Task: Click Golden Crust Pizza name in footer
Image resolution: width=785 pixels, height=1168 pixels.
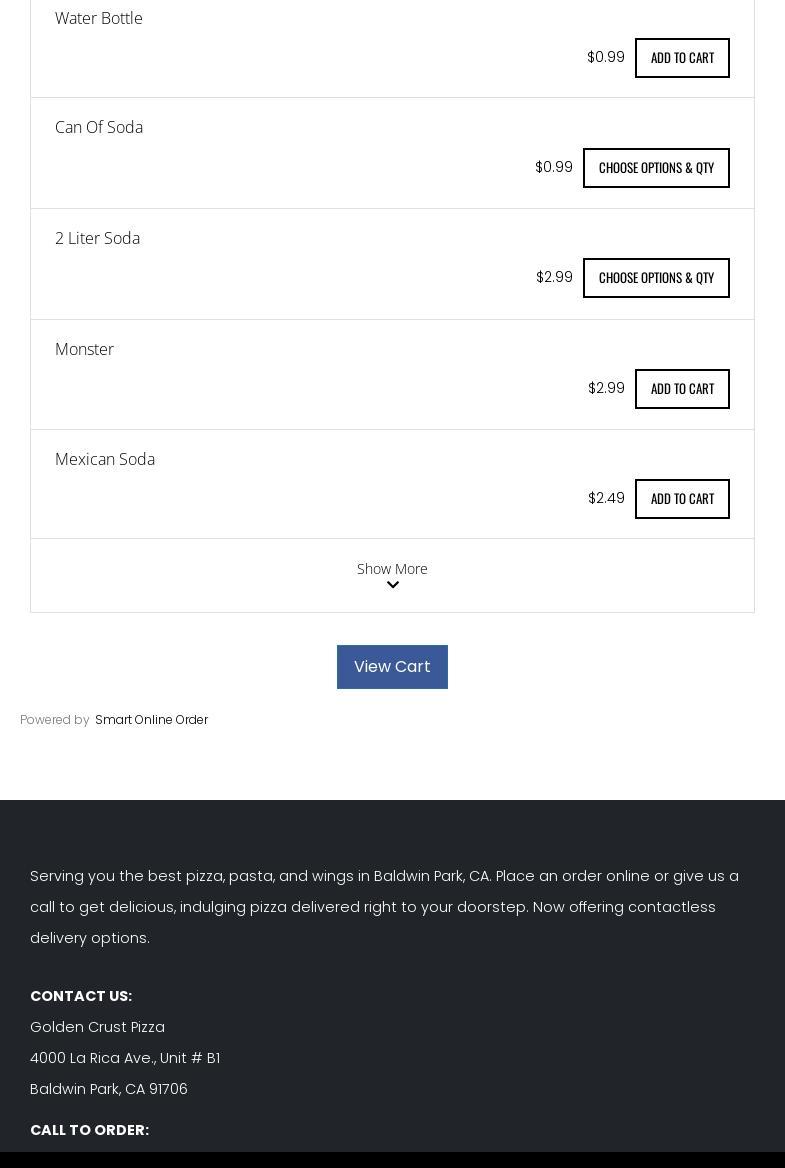Action: pyautogui.click(x=97, y=1027)
